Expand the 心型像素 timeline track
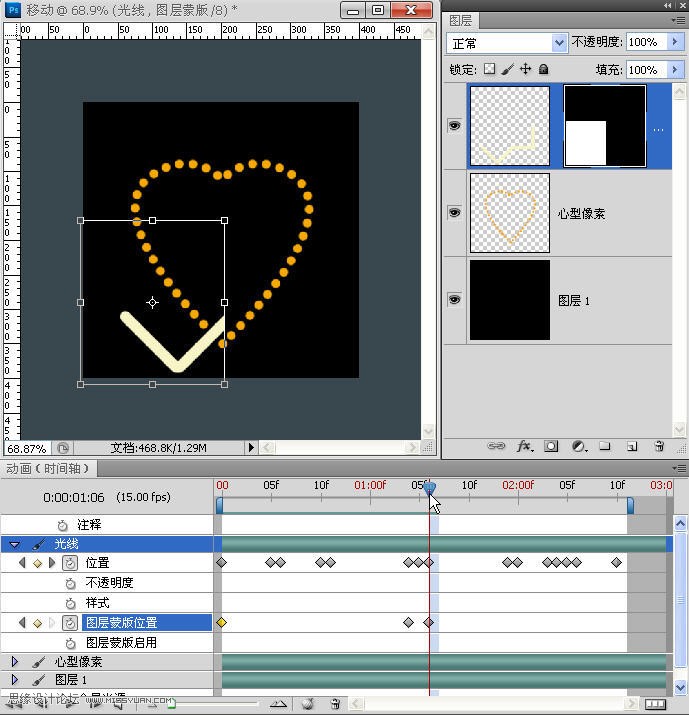 click(14, 662)
